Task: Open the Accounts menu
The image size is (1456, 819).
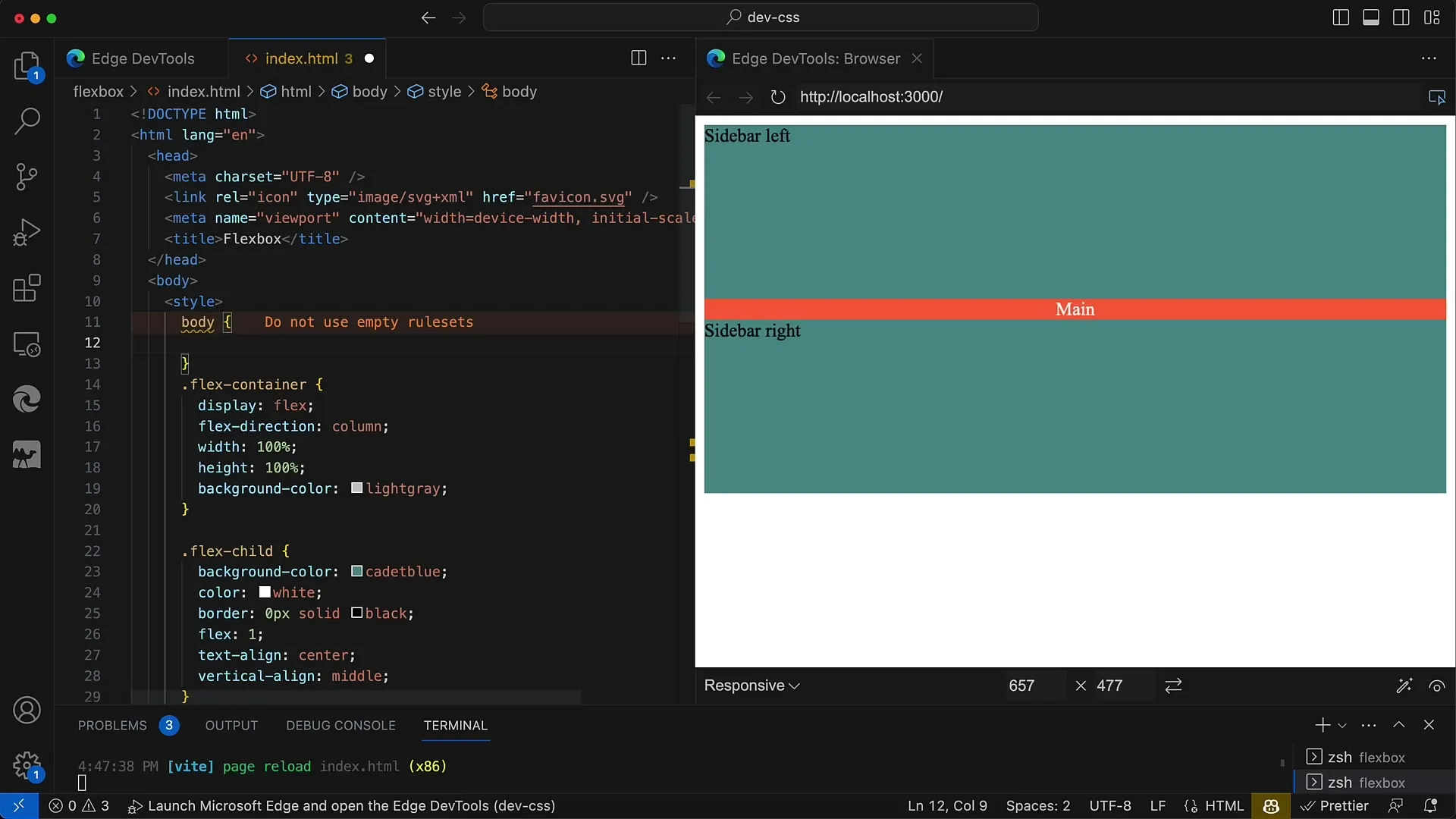Action: [x=27, y=711]
